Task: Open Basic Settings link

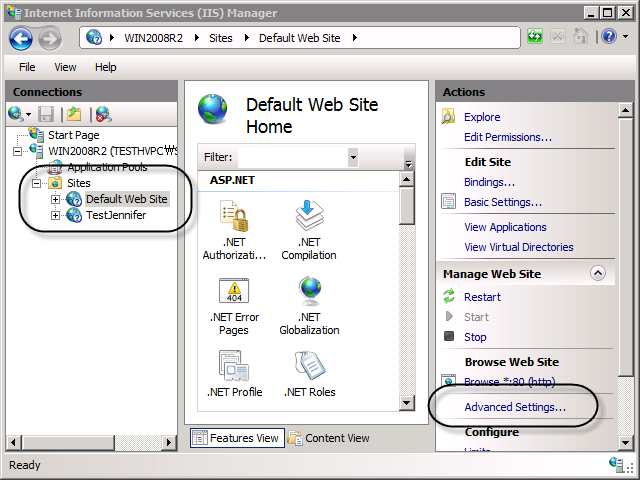Action: pyautogui.click(x=503, y=202)
